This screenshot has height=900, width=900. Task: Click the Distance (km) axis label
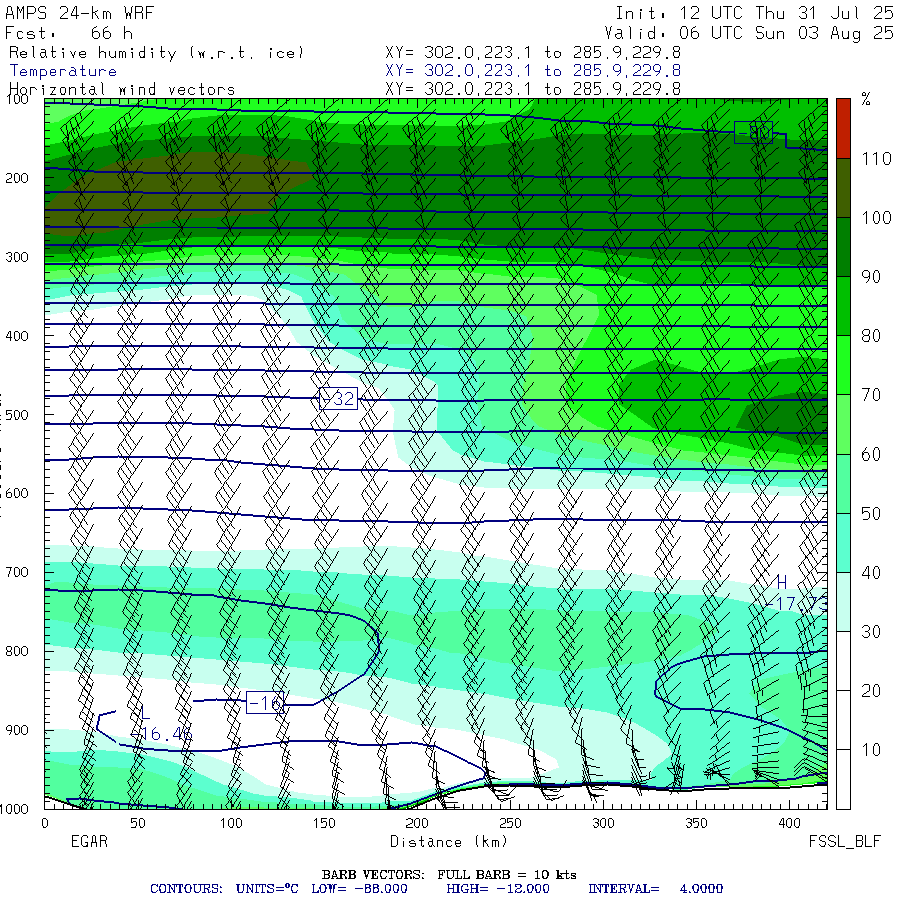[449, 842]
